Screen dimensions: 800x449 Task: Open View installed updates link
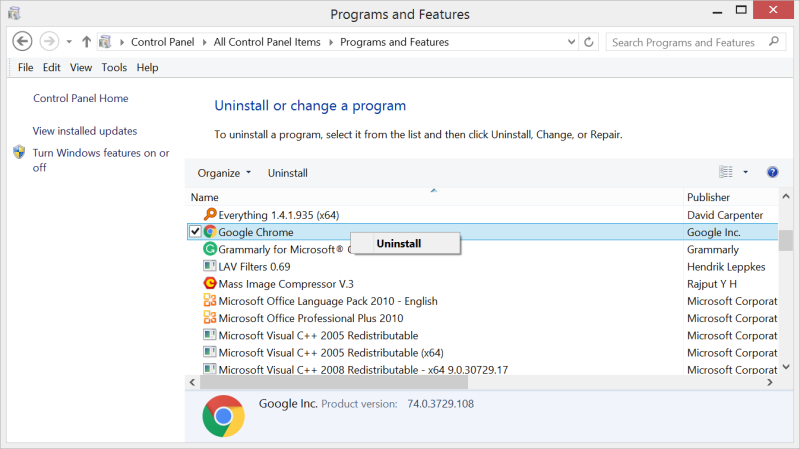[85, 131]
